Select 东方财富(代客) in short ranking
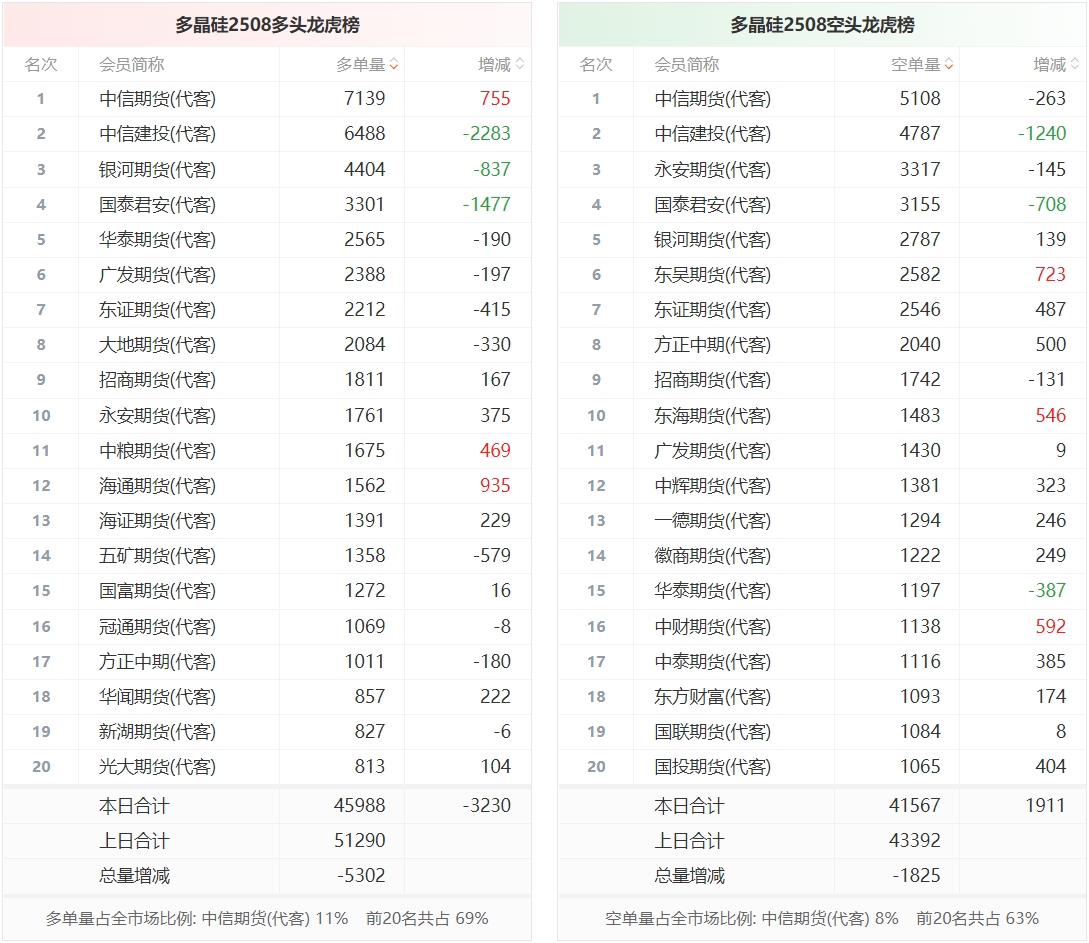This screenshot has height=943, width=1089. point(713,696)
